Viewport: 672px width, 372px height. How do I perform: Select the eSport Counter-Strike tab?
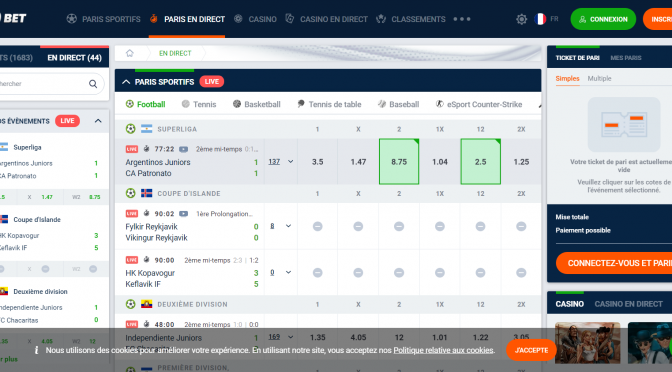point(479,104)
